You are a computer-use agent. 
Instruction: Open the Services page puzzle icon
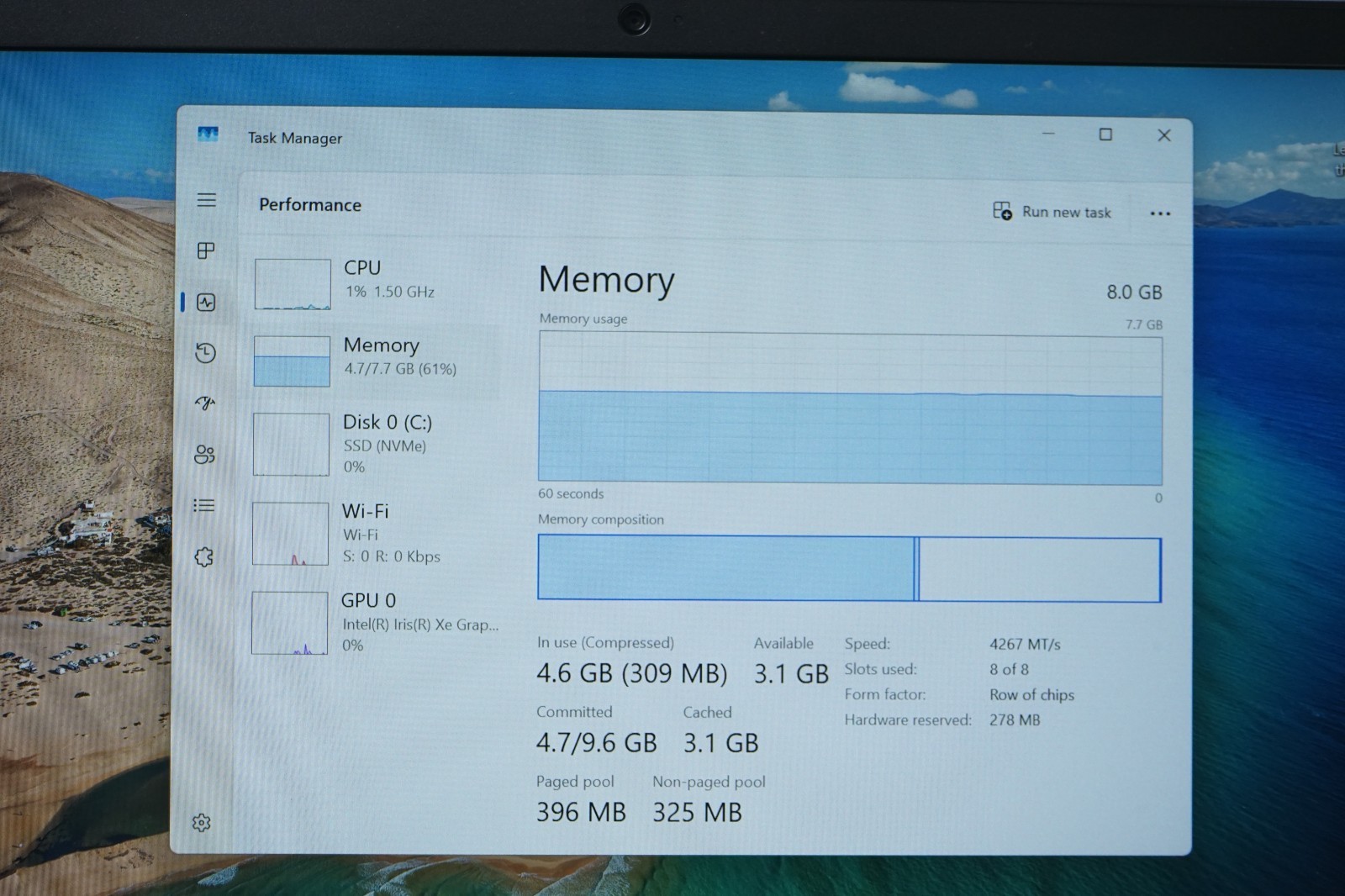203,556
